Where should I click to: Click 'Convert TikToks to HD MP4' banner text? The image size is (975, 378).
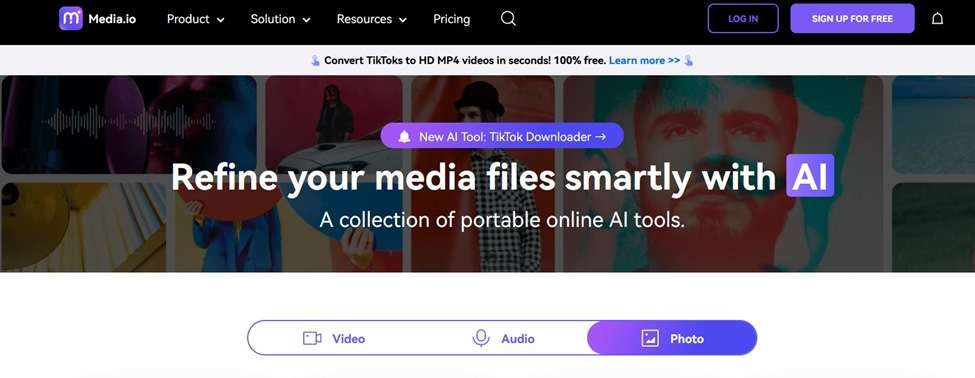pos(465,60)
